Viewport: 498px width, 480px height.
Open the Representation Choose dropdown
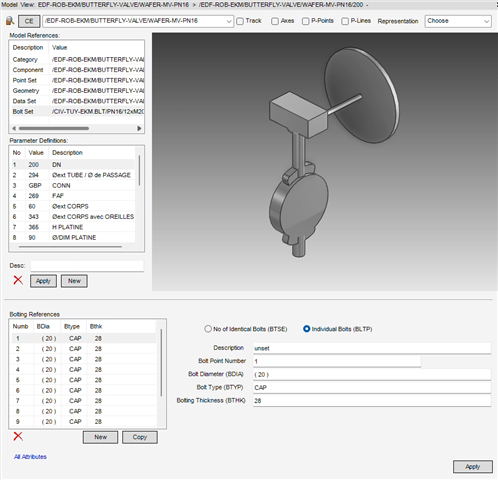coord(458,21)
